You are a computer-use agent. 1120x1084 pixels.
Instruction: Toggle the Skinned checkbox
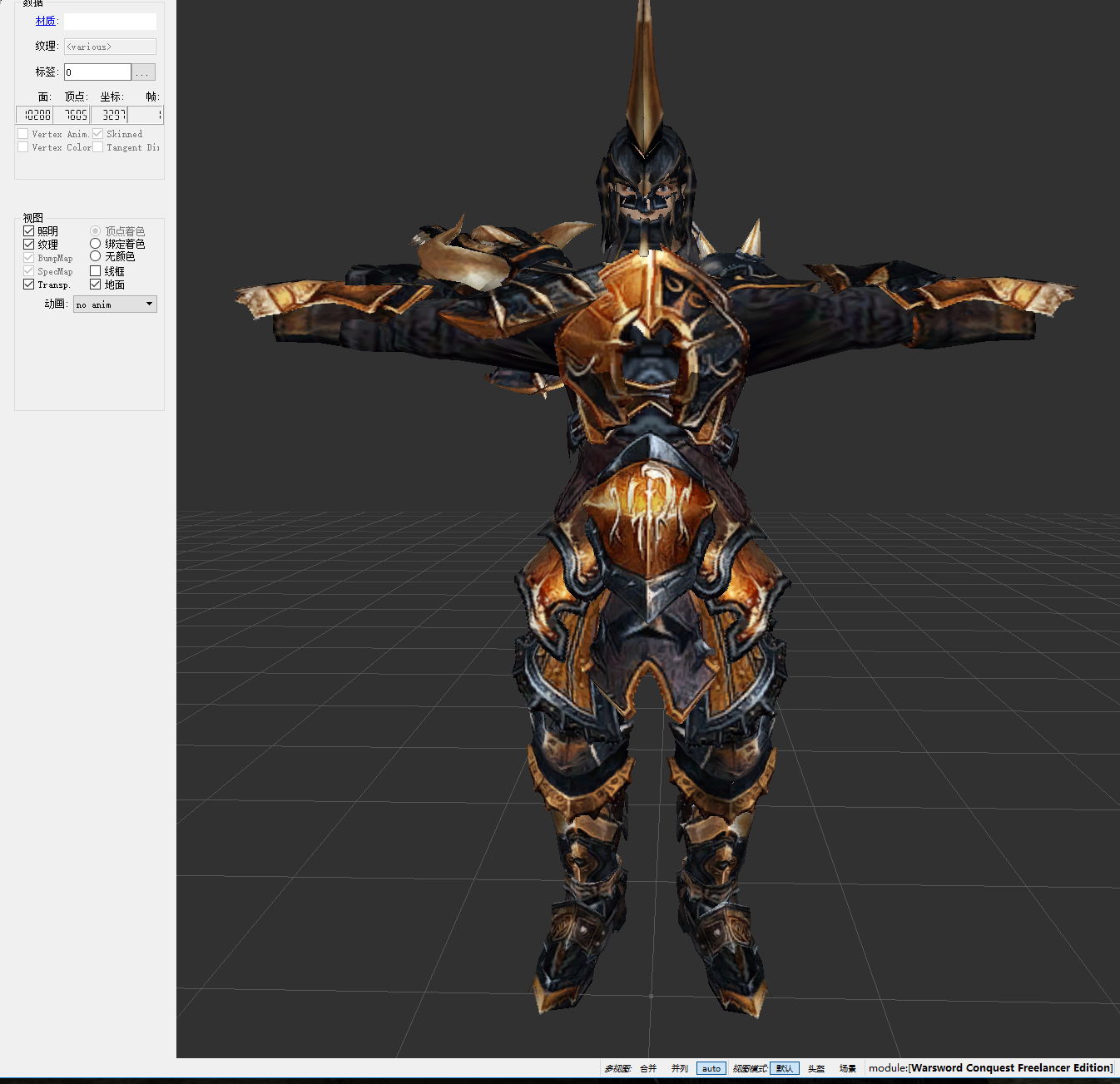98,134
